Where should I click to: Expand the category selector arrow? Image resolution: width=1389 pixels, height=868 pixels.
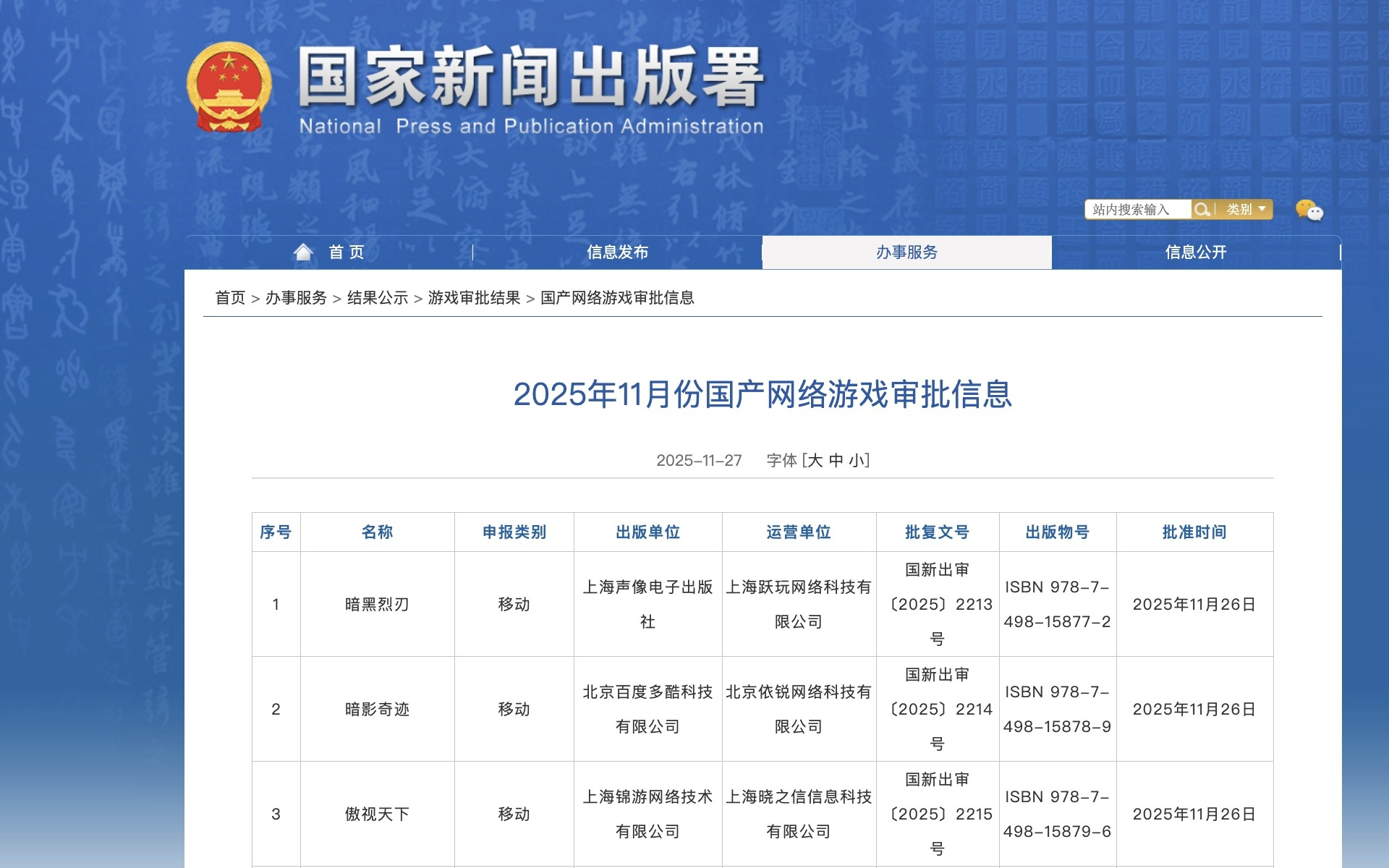[x=1261, y=209]
